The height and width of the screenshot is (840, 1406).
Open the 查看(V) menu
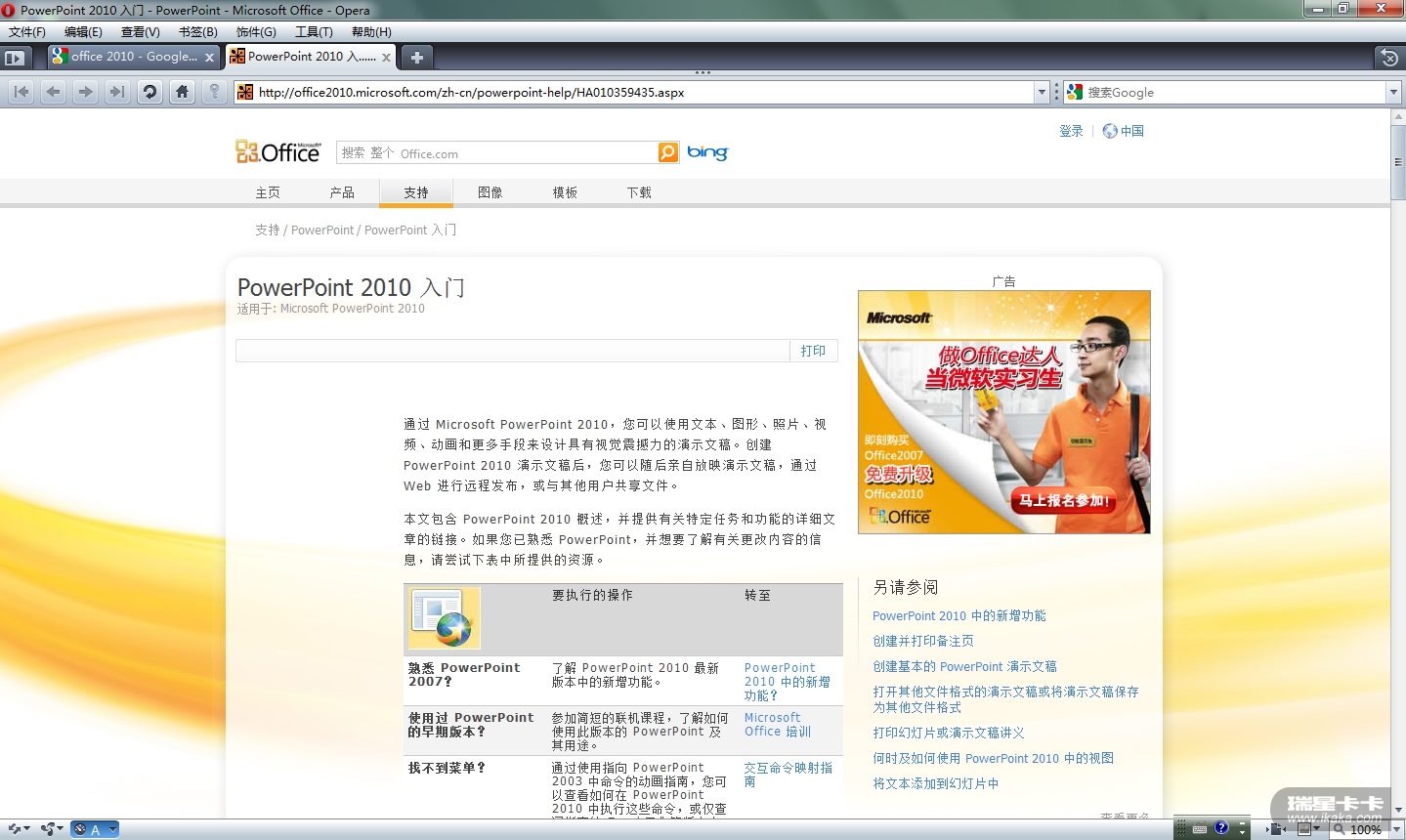140,32
